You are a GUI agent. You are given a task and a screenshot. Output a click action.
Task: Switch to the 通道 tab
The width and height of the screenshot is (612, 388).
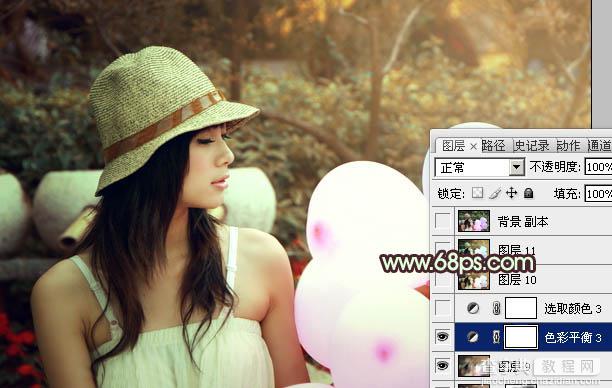(x=599, y=146)
